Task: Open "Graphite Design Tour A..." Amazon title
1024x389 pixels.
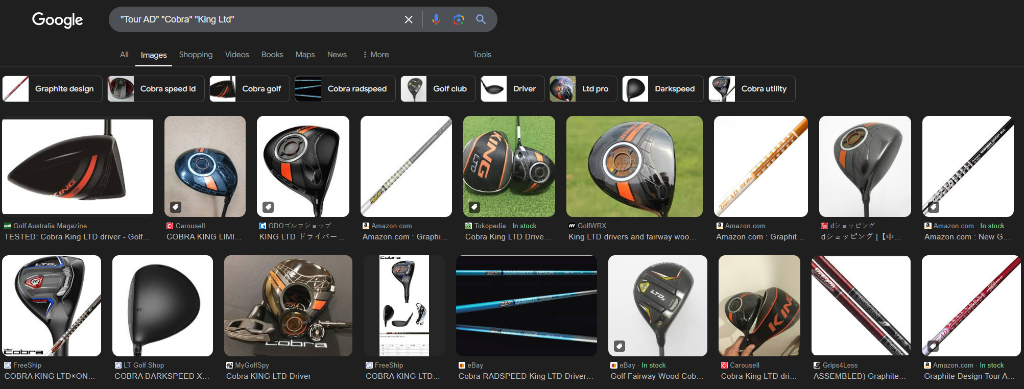Action: (969, 377)
